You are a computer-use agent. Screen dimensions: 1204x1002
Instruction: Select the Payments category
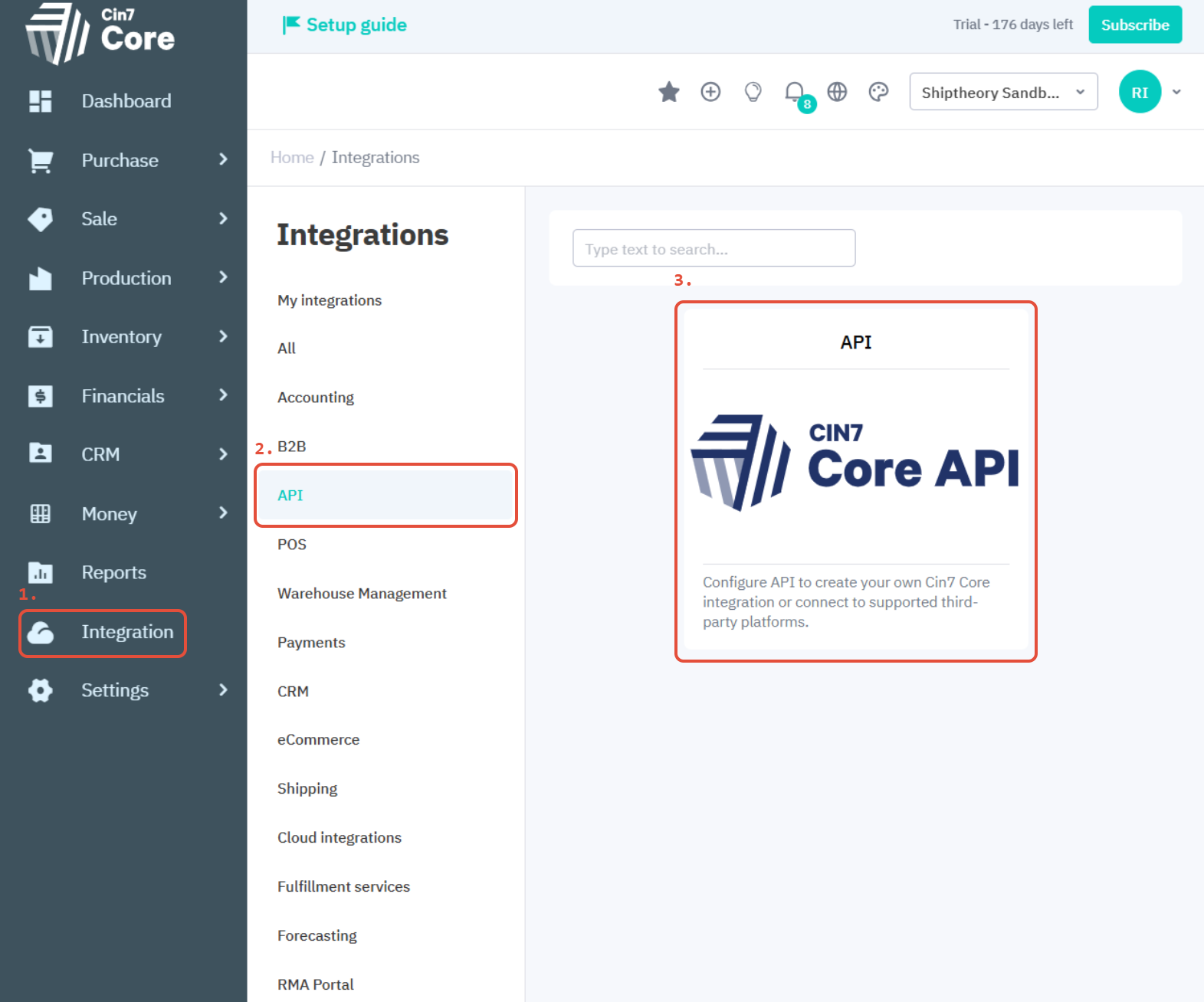tap(311, 643)
